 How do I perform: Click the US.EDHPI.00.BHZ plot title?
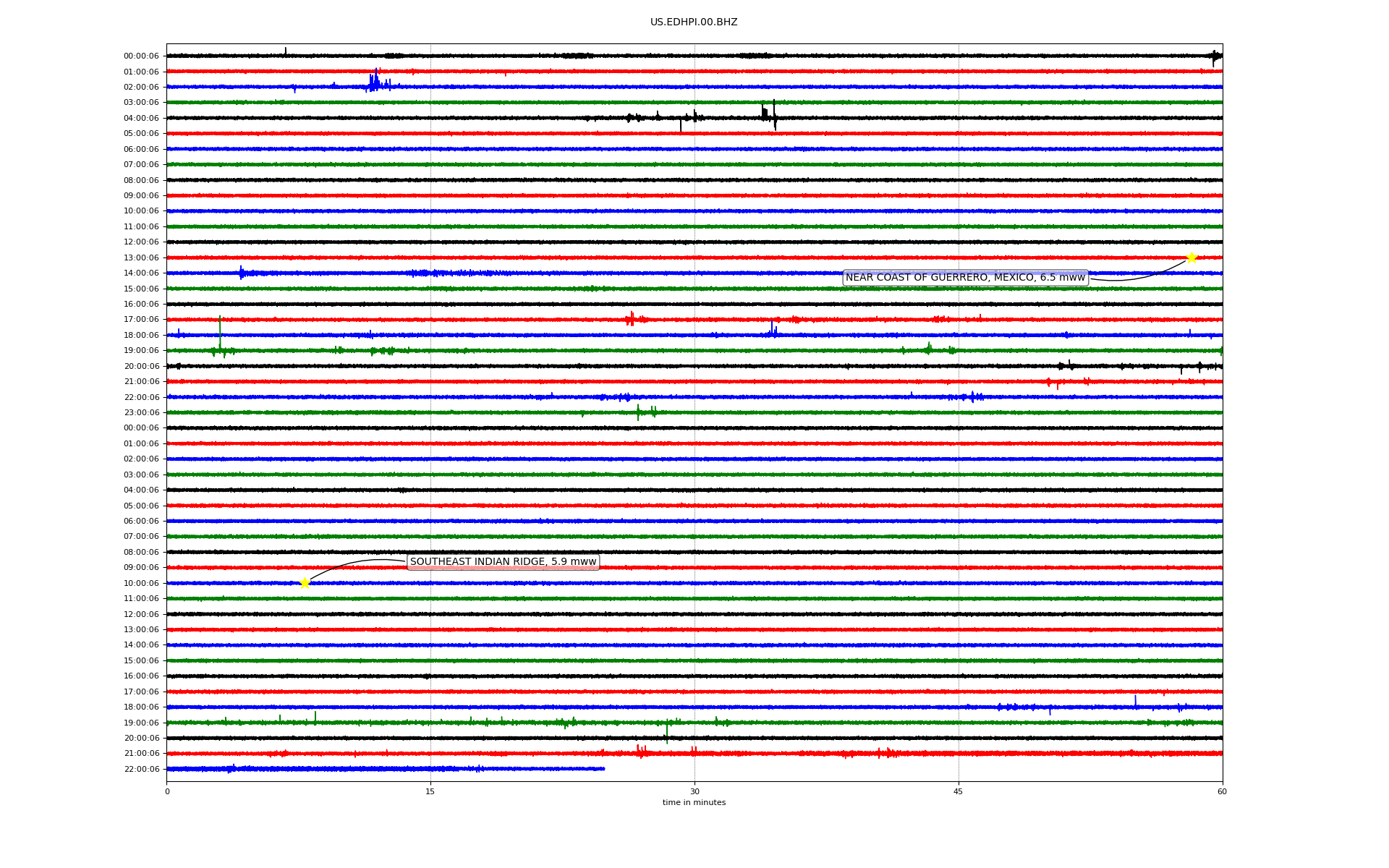pos(693,22)
